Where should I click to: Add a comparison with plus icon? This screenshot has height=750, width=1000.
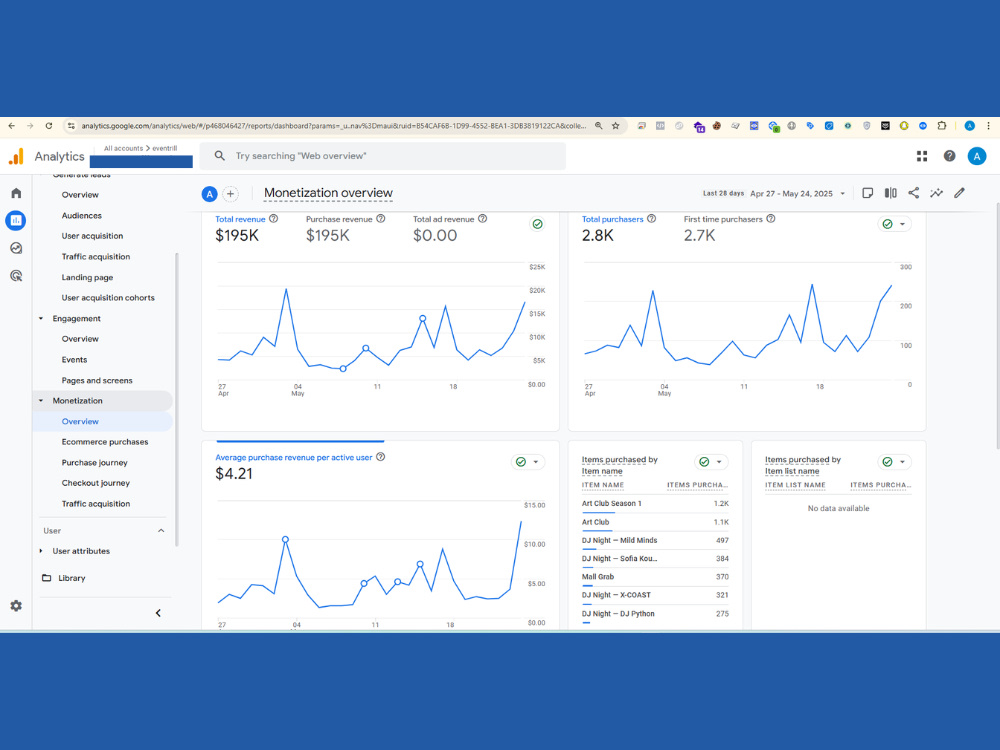point(230,194)
